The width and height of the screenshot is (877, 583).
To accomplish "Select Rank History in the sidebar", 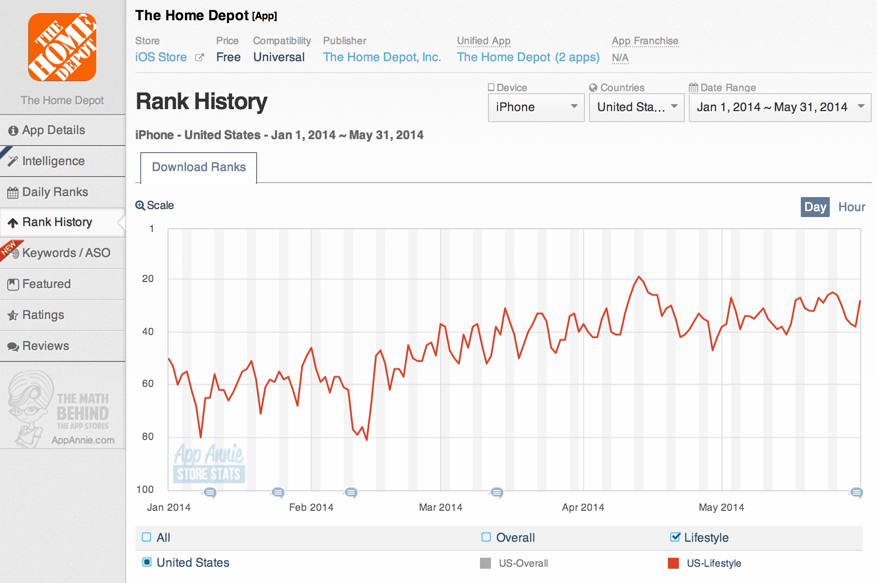I will (62, 222).
